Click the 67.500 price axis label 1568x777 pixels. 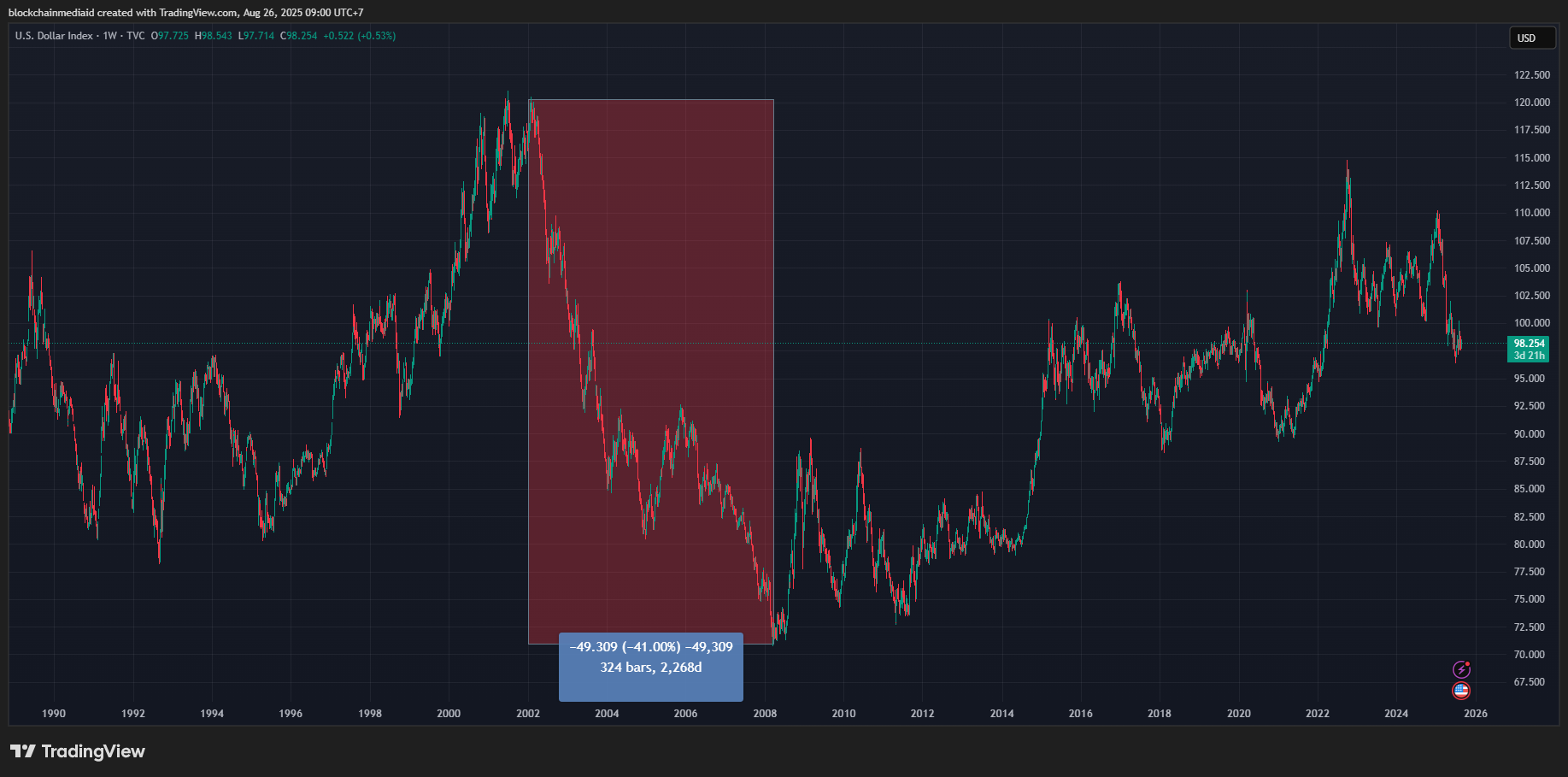(1531, 682)
